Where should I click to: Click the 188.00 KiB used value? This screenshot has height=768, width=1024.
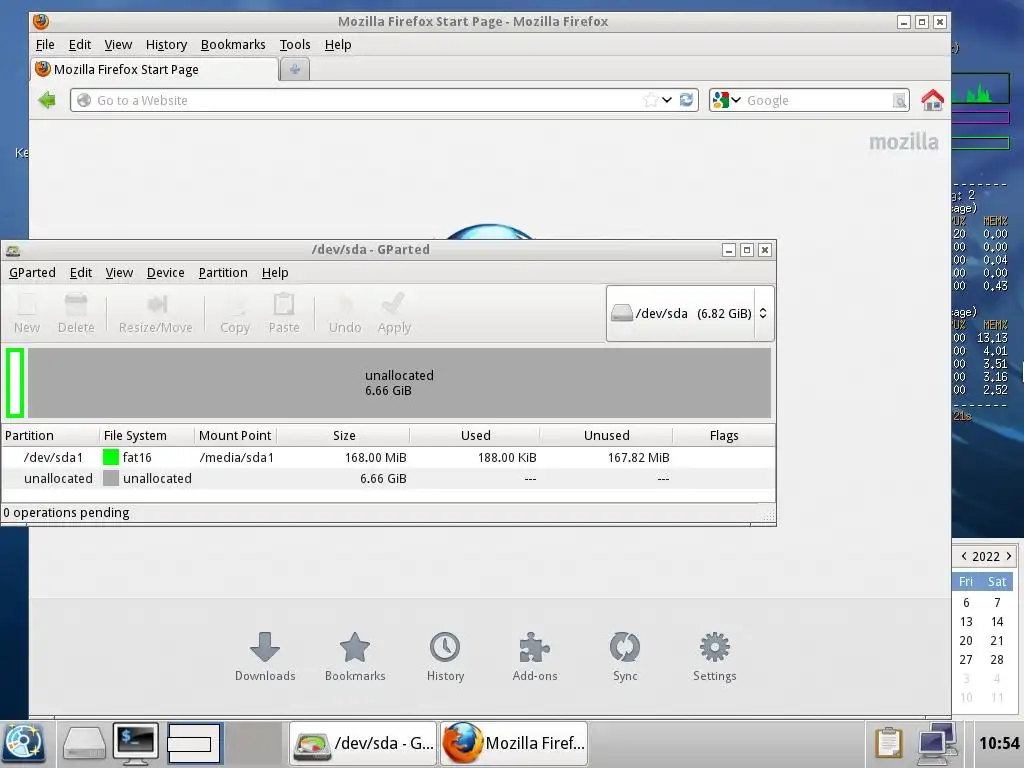click(x=507, y=457)
